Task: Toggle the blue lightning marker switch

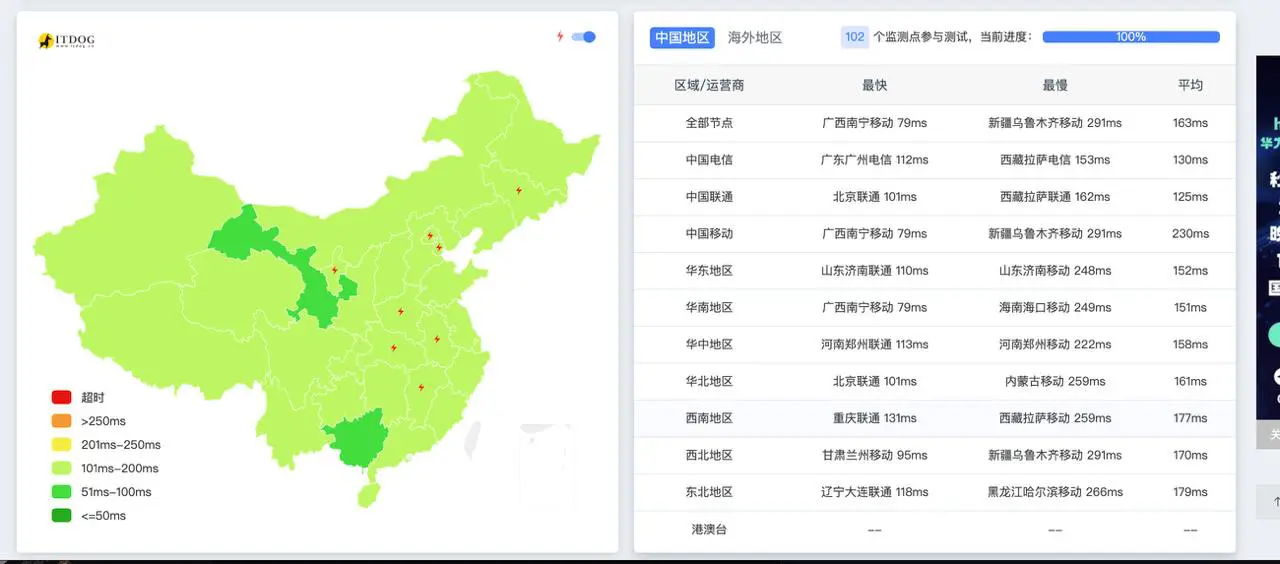Action: [x=584, y=37]
